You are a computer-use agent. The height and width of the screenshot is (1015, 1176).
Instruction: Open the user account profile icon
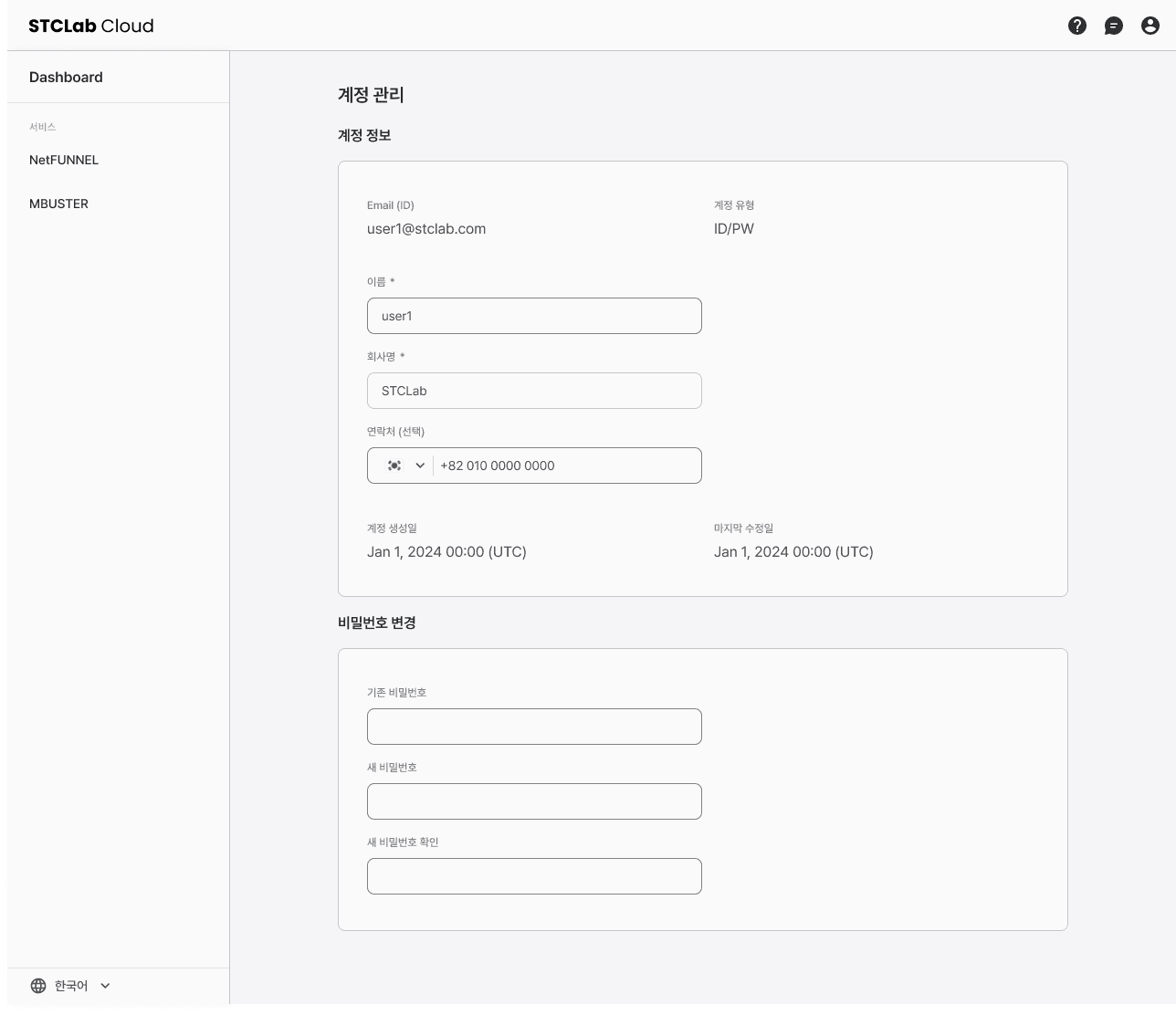[x=1150, y=26]
